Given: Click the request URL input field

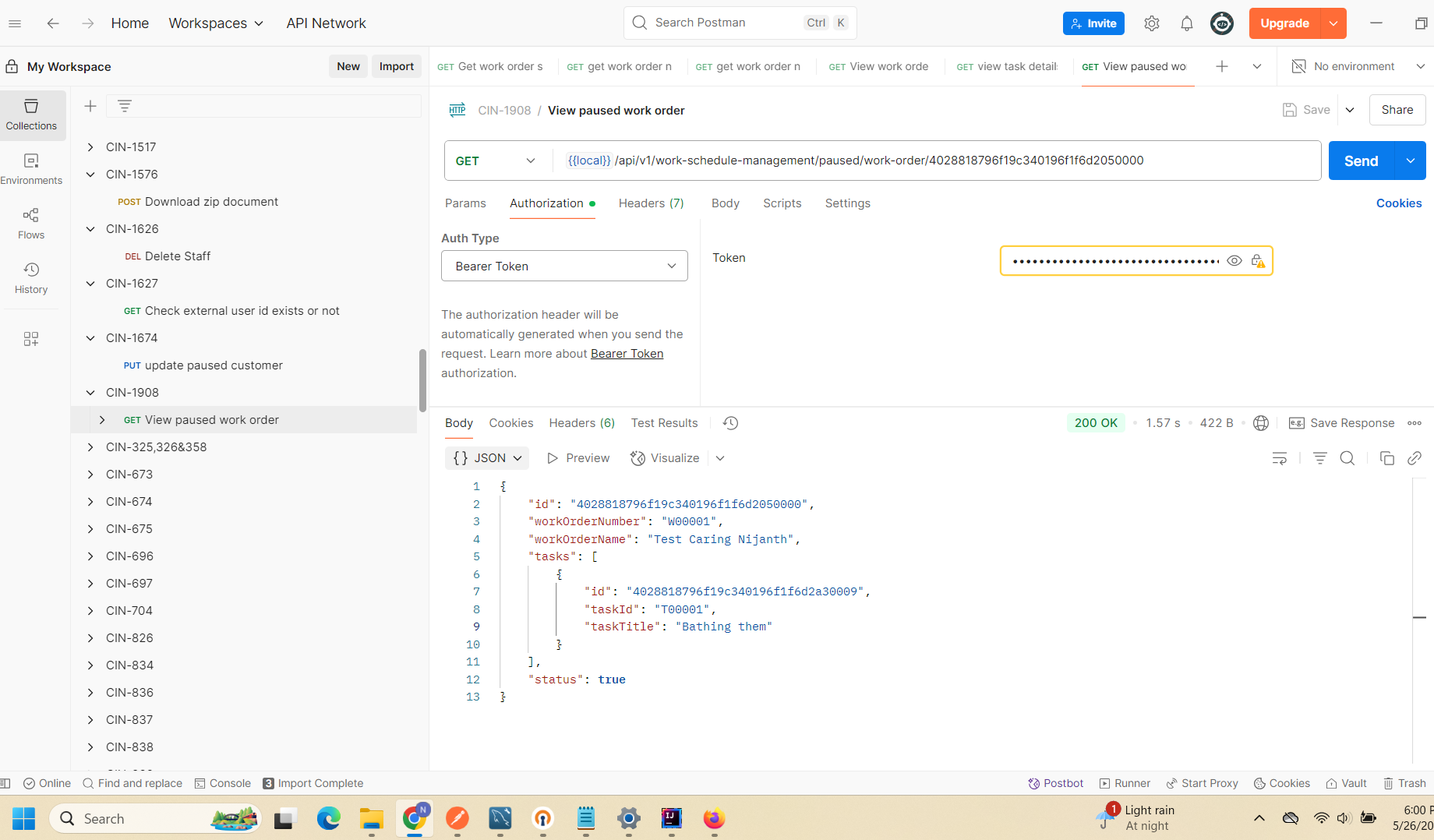Looking at the screenshot, I should click(935, 161).
